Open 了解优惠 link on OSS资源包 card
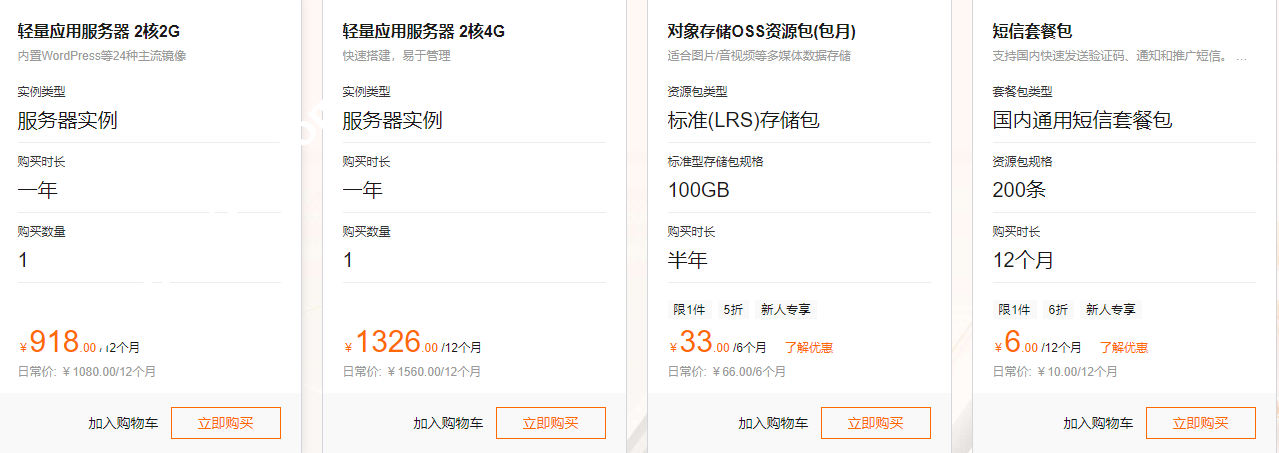The height and width of the screenshot is (453, 1279). [x=808, y=348]
